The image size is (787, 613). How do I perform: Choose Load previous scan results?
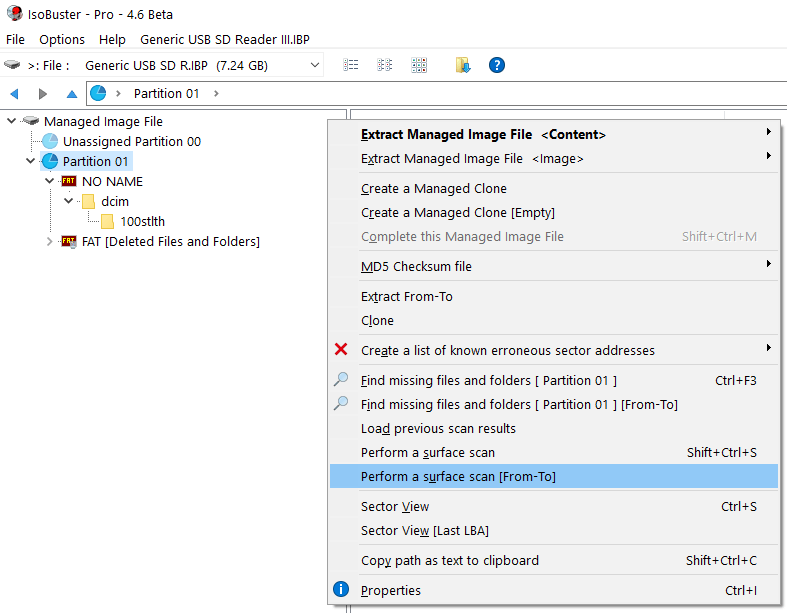(x=554, y=429)
